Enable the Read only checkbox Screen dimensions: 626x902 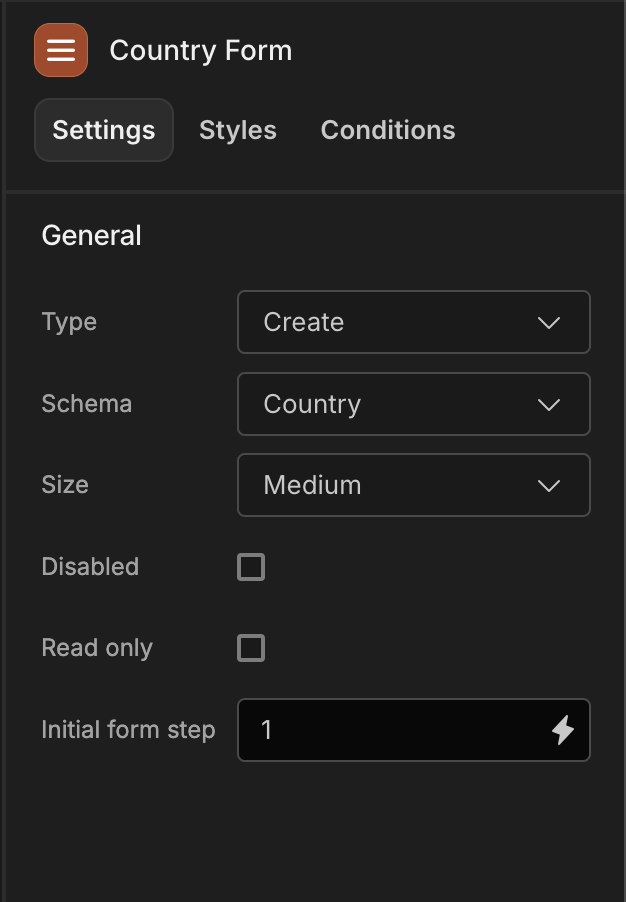(251, 648)
